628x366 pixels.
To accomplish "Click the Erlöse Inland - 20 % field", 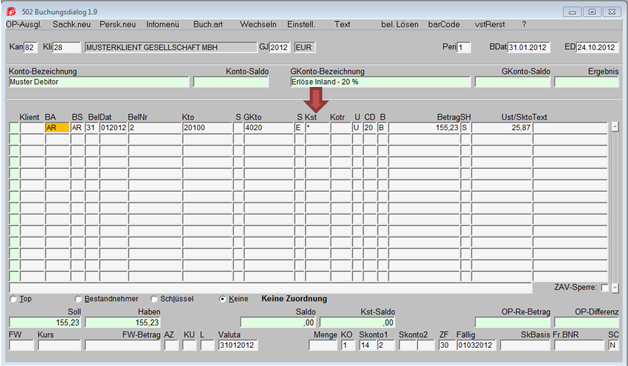I will (380, 82).
